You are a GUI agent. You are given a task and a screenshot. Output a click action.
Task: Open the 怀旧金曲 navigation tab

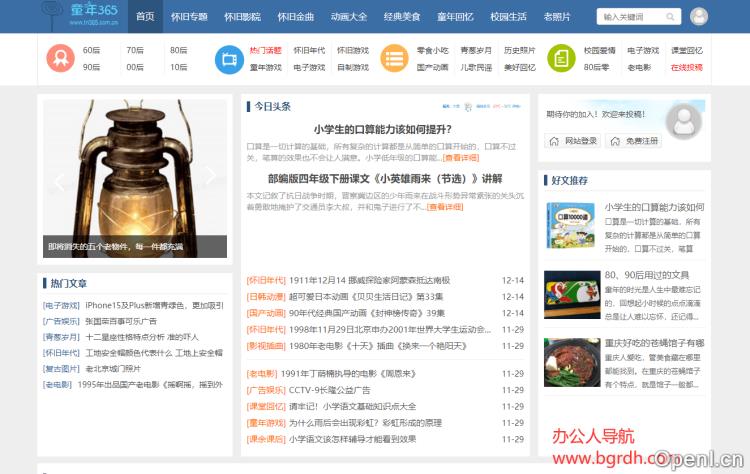[x=295, y=17]
